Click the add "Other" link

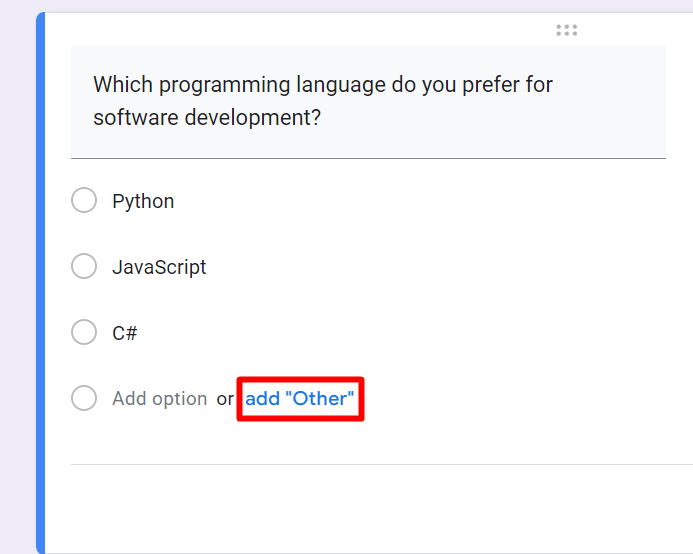click(300, 398)
